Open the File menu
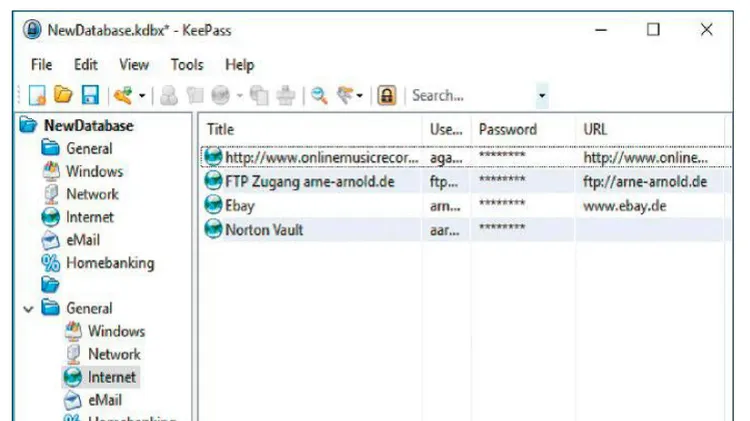Image resolution: width=750 pixels, height=421 pixels. (x=42, y=65)
